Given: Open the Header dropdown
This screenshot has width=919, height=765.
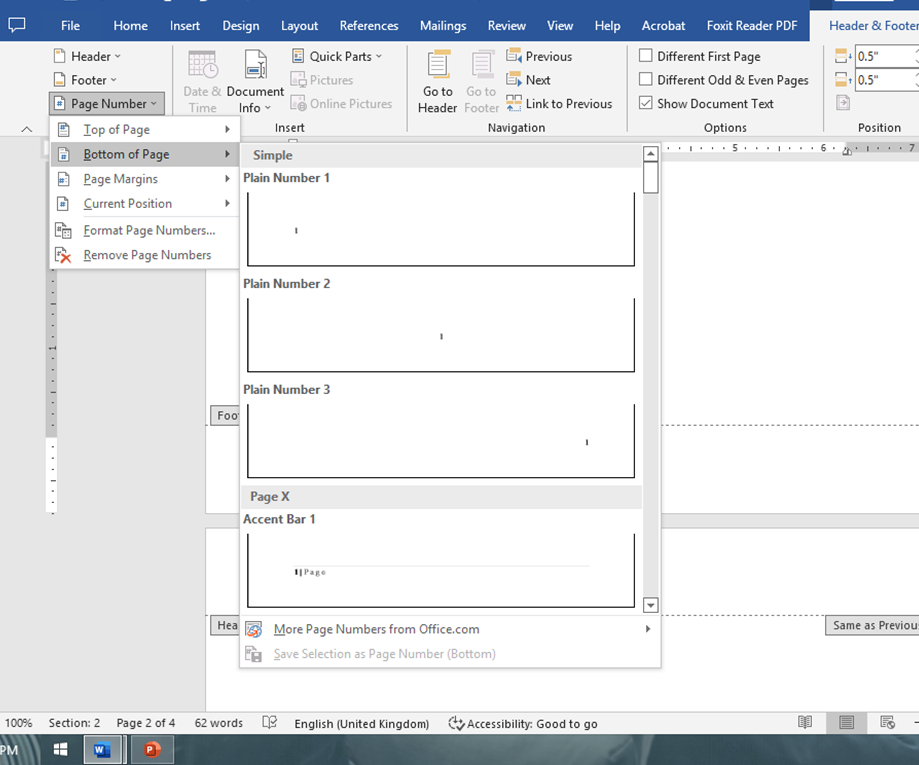Looking at the screenshot, I should click(87, 56).
